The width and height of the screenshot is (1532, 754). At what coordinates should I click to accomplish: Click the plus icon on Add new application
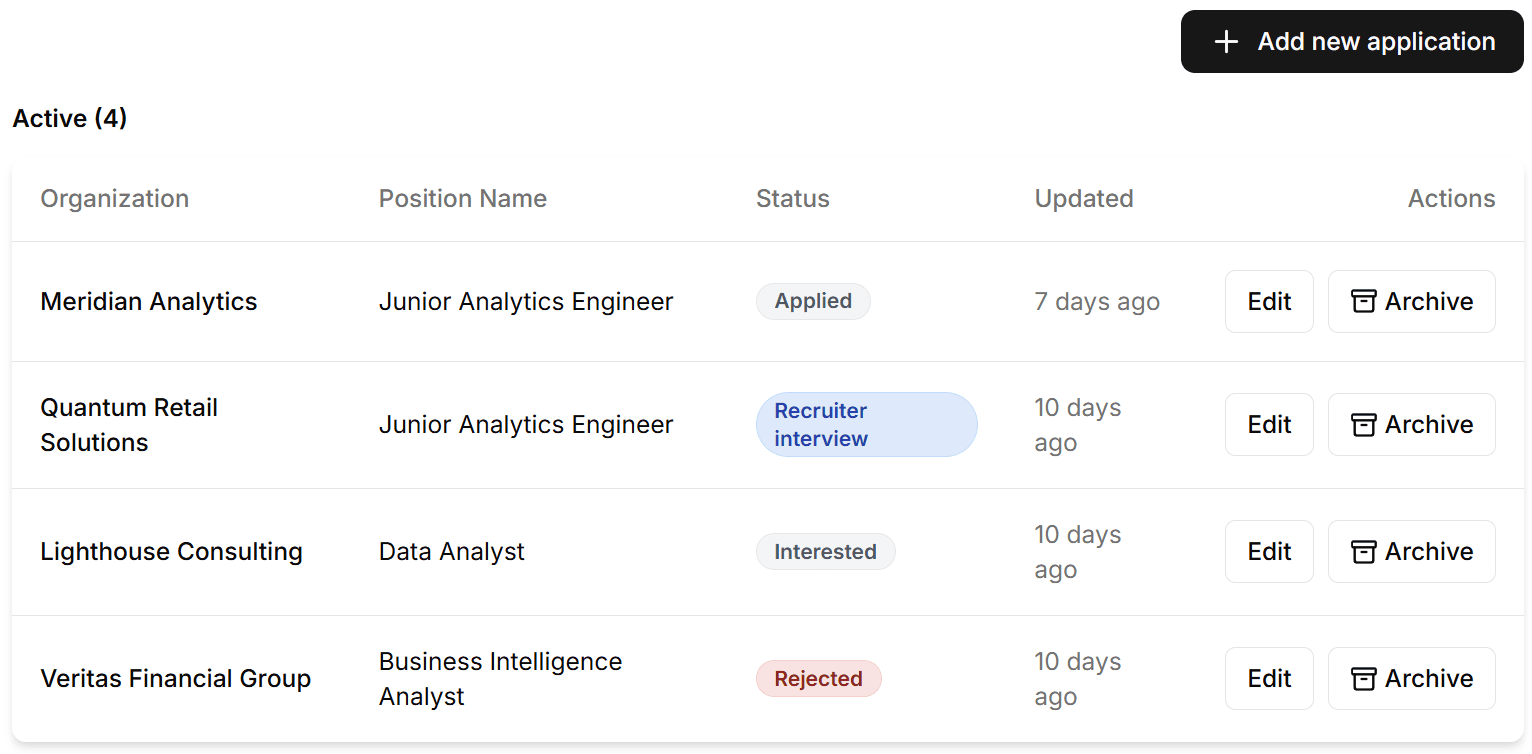tap(1224, 41)
